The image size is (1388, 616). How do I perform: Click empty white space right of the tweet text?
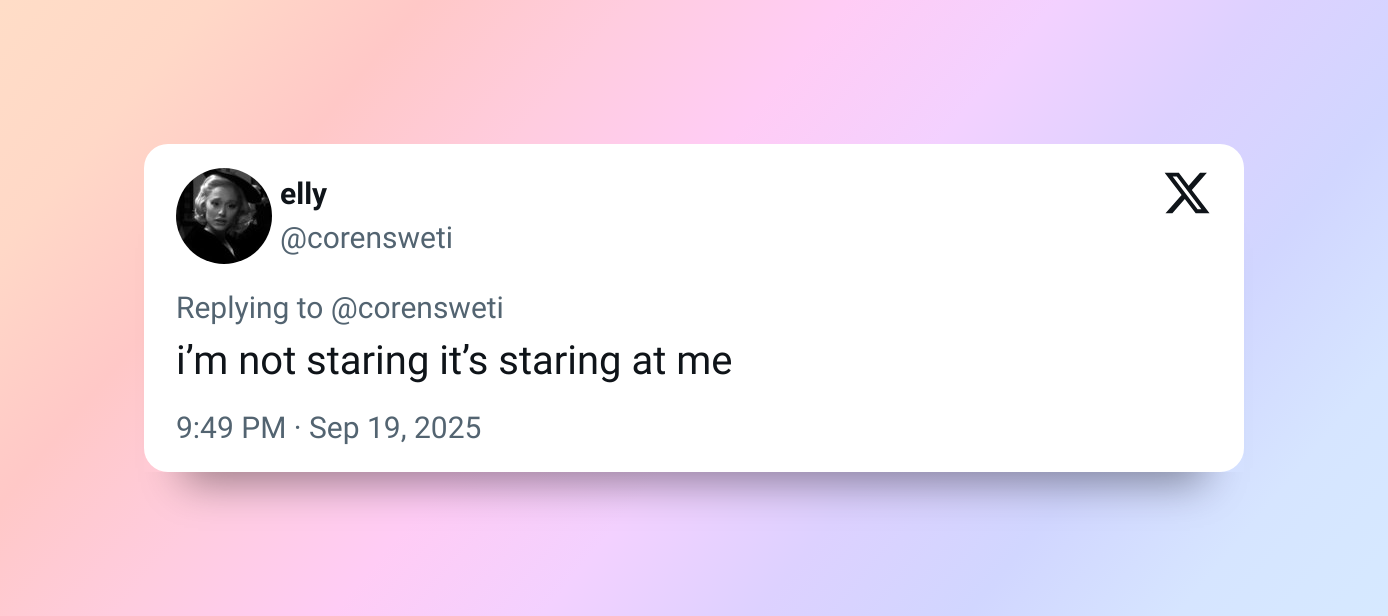click(x=950, y=362)
